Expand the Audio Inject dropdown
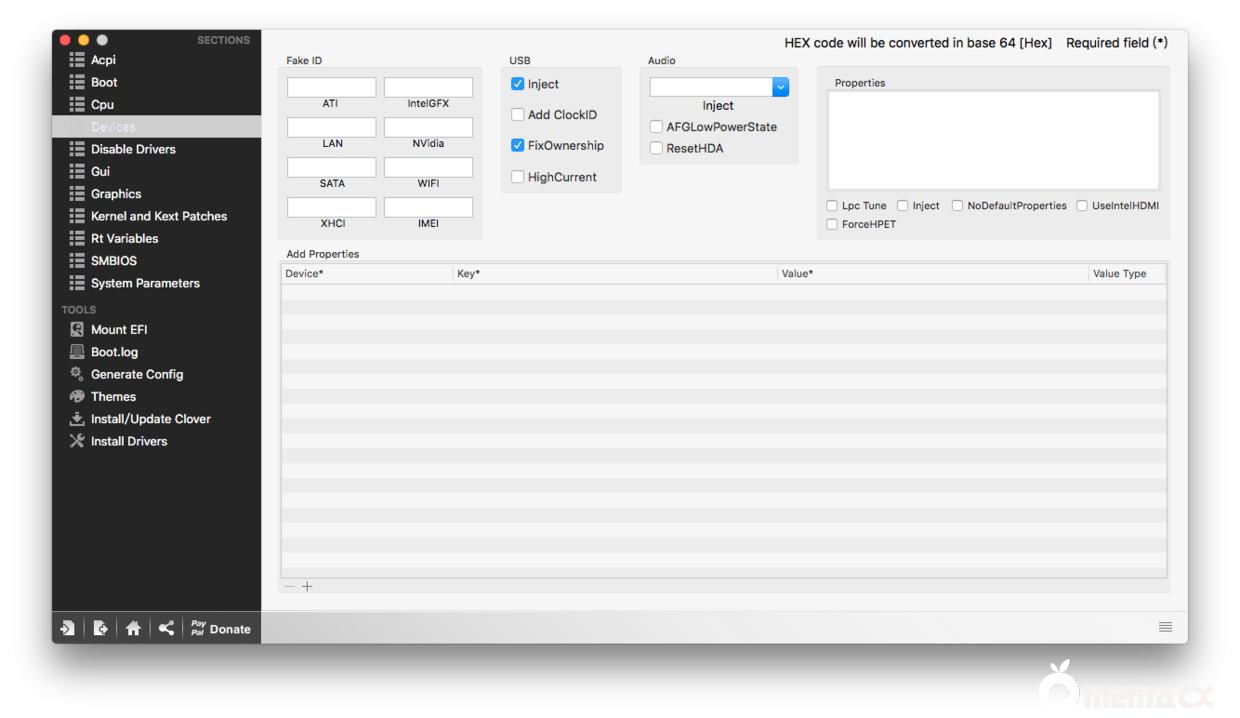 pyautogui.click(x=780, y=88)
